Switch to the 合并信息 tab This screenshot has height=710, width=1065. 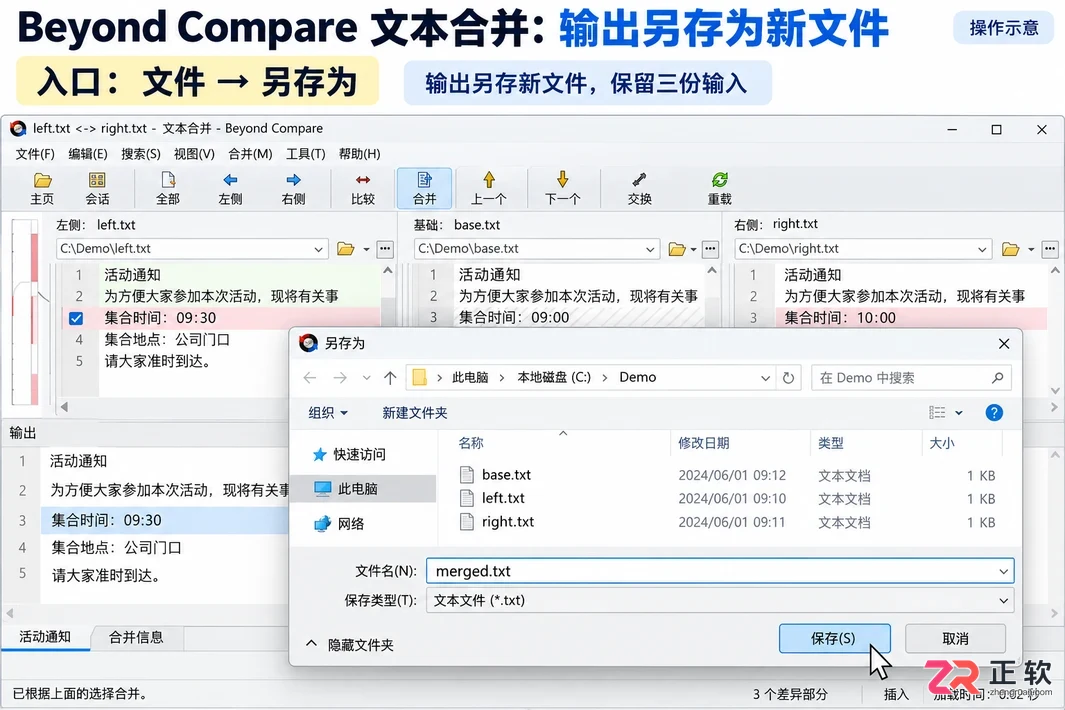(136, 637)
